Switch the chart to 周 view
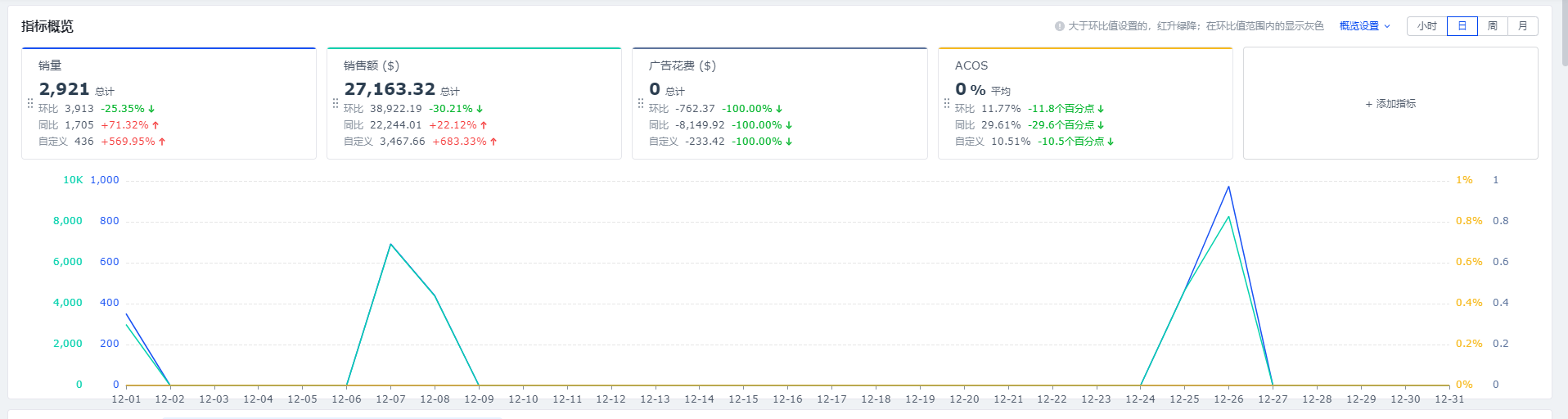Screen dimensions: 1568x419 click(x=1493, y=26)
